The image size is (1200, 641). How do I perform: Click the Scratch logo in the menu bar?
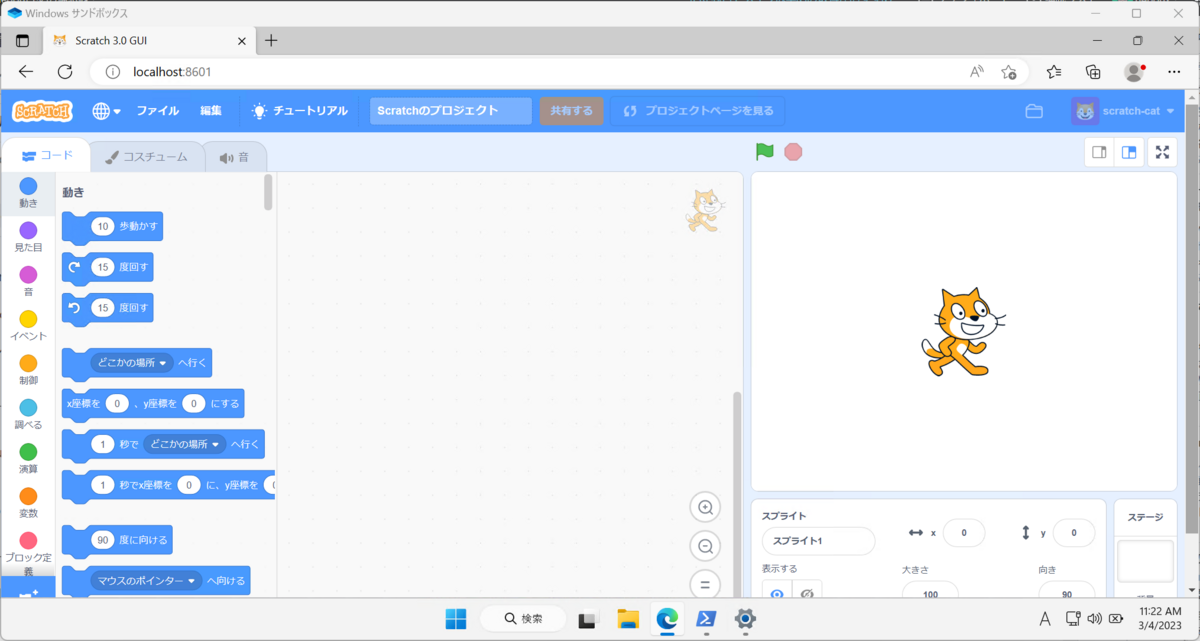(x=42, y=111)
